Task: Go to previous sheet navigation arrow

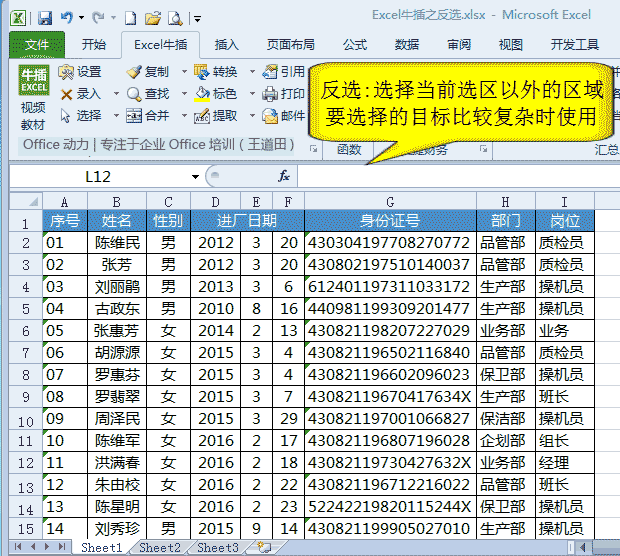Action: (33, 547)
